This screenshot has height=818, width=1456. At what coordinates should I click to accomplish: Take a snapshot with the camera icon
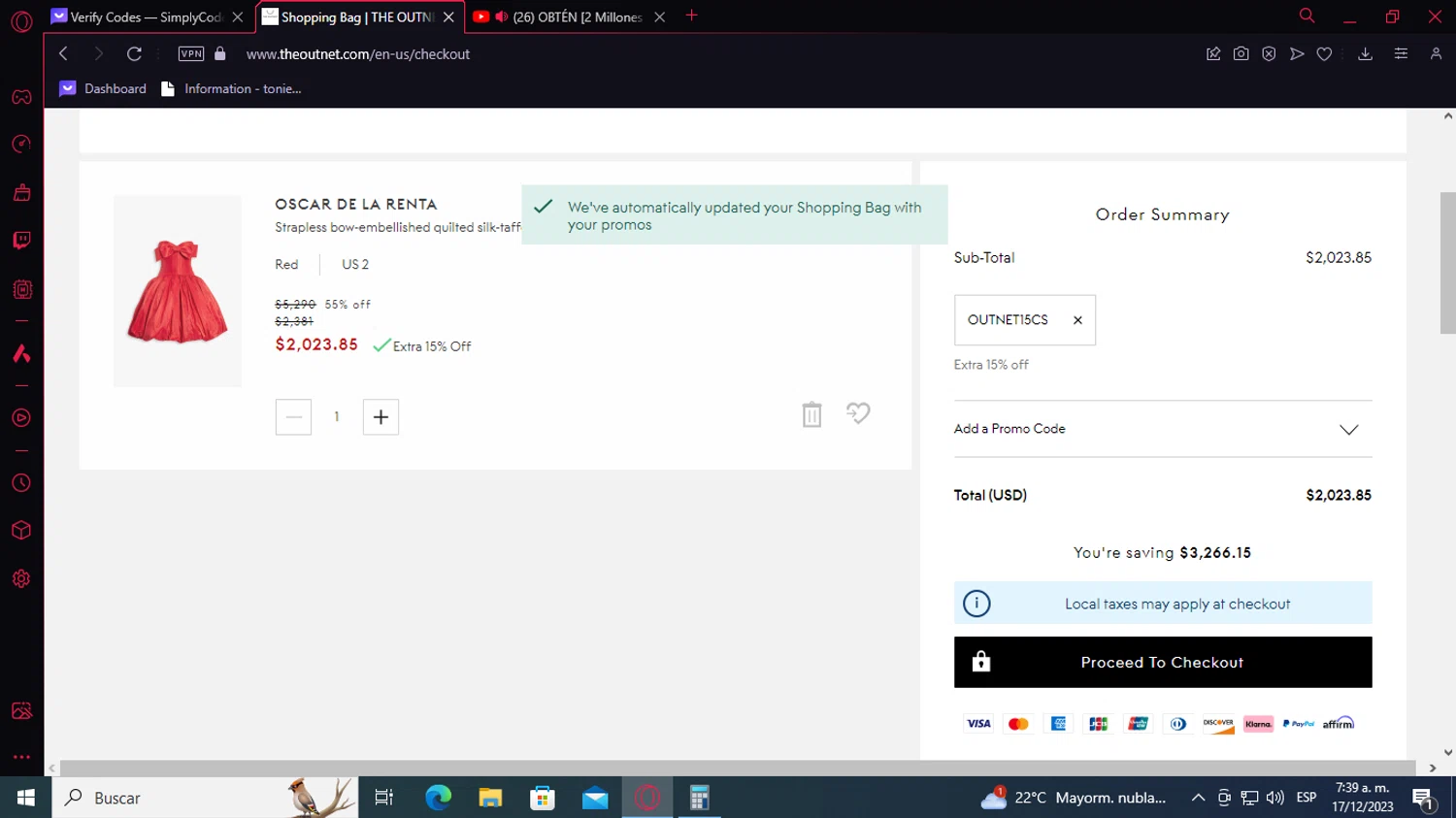(x=1241, y=54)
